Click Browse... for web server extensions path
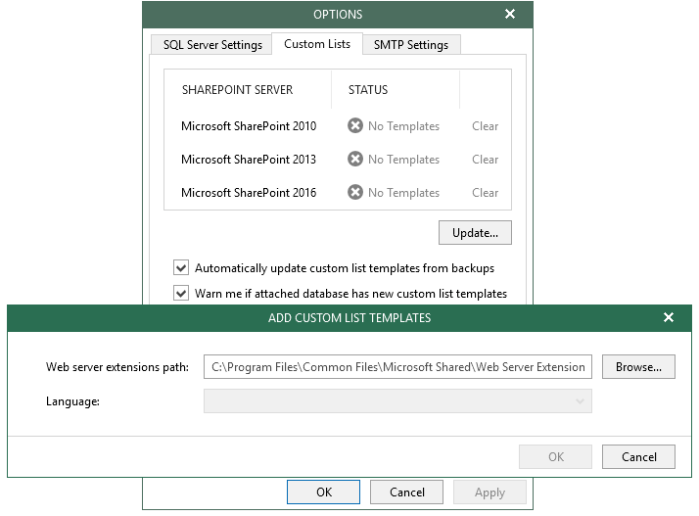Screen dimensions: 699x516 [638, 367]
